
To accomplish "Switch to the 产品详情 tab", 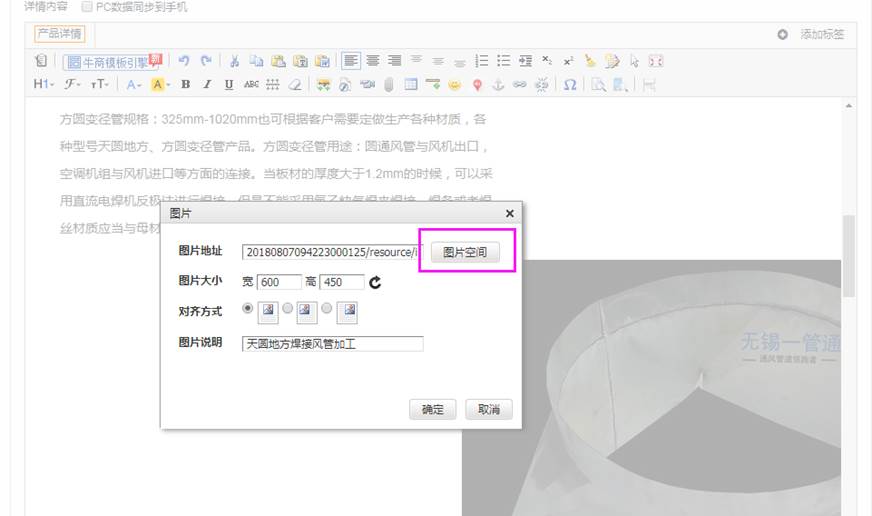I will [x=60, y=34].
